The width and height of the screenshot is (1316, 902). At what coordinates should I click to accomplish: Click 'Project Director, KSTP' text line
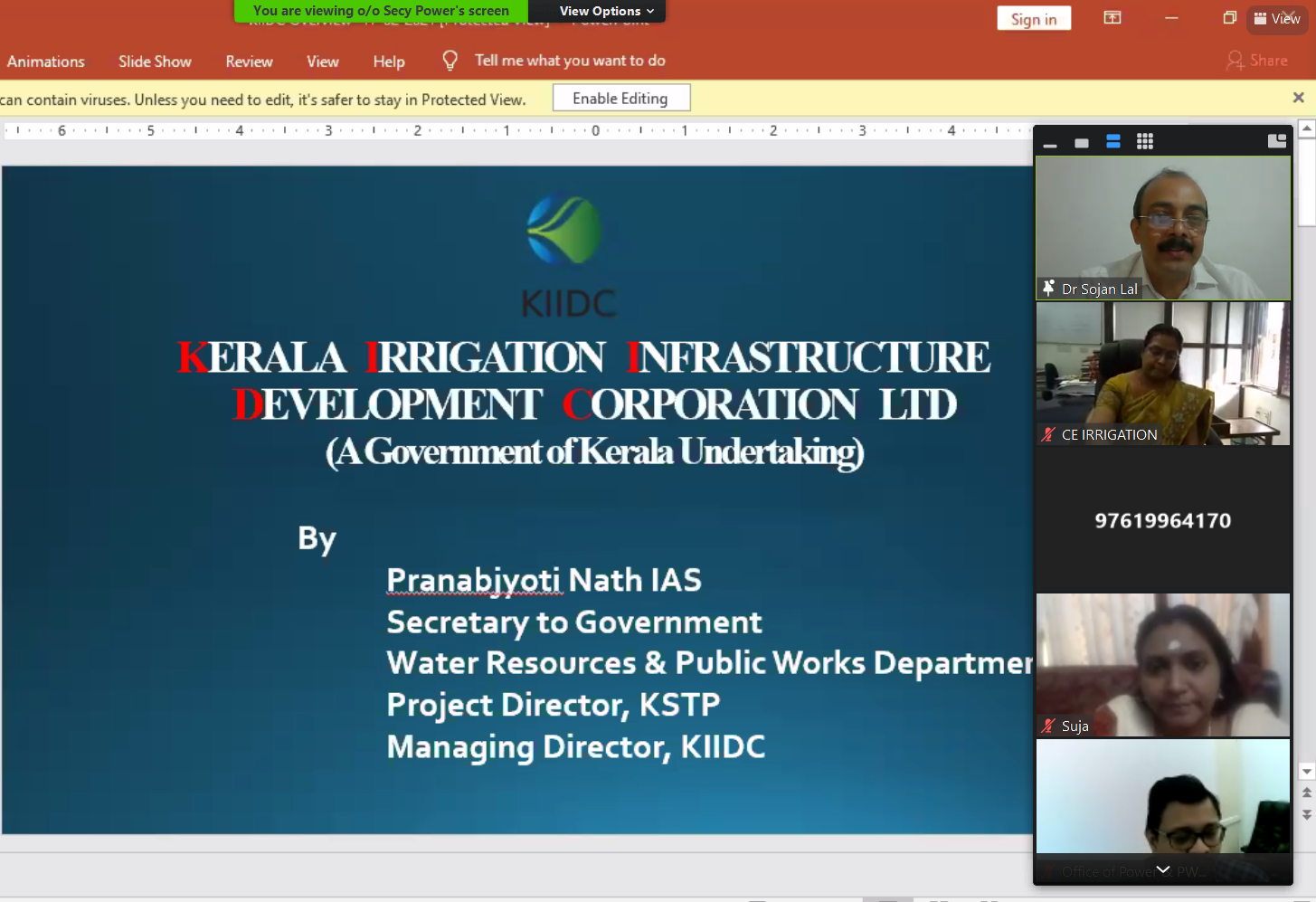pyautogui.click(x=554, y=705)
